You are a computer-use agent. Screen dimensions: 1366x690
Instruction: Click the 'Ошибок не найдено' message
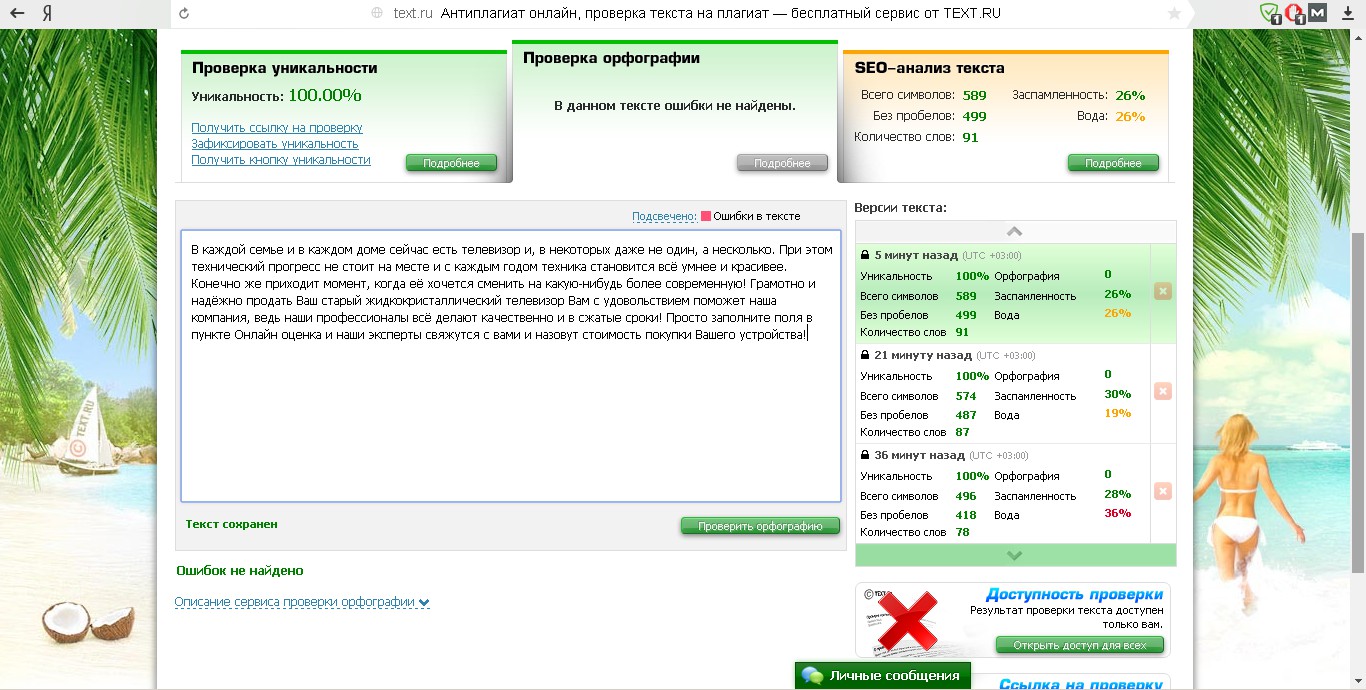[x=240, y=570]
